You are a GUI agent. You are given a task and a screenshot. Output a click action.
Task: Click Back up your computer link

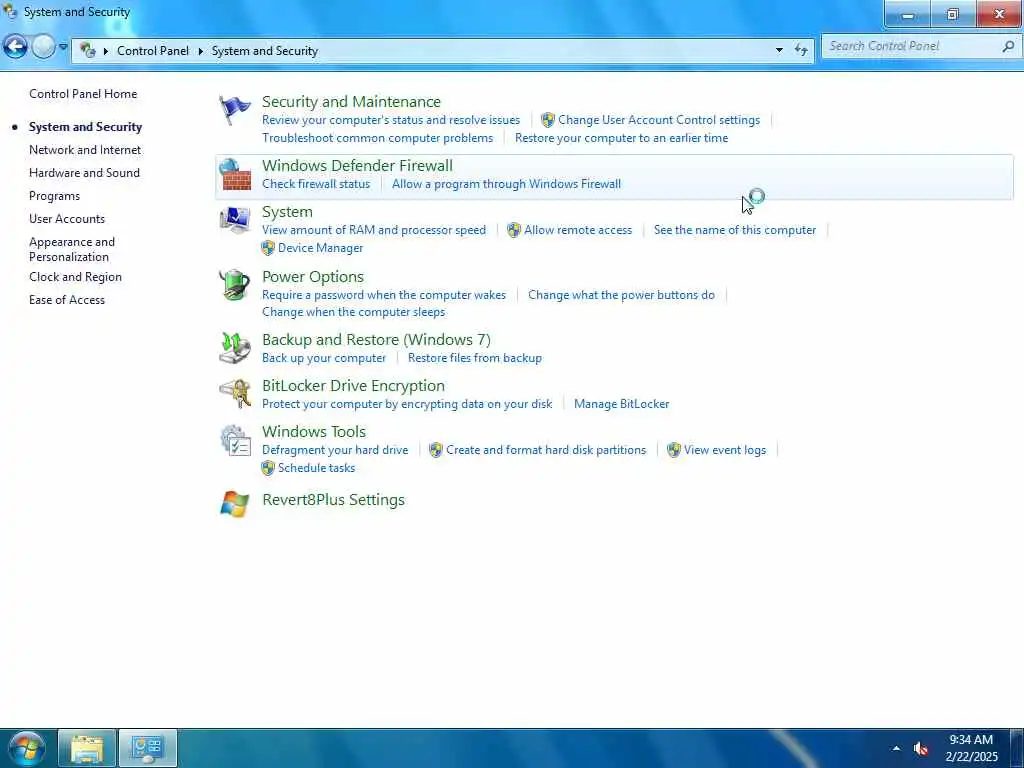pyautogui.click(x=324, y=358)
